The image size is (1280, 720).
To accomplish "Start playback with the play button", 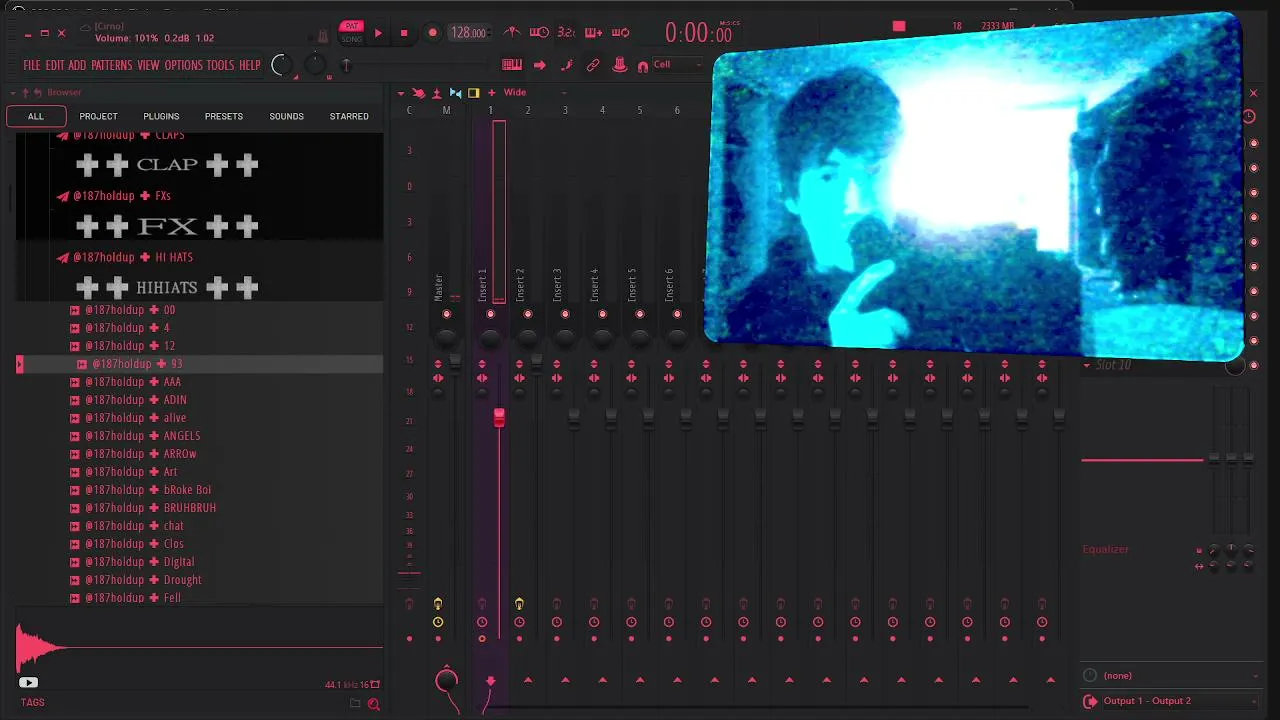I will pos(378,33).
